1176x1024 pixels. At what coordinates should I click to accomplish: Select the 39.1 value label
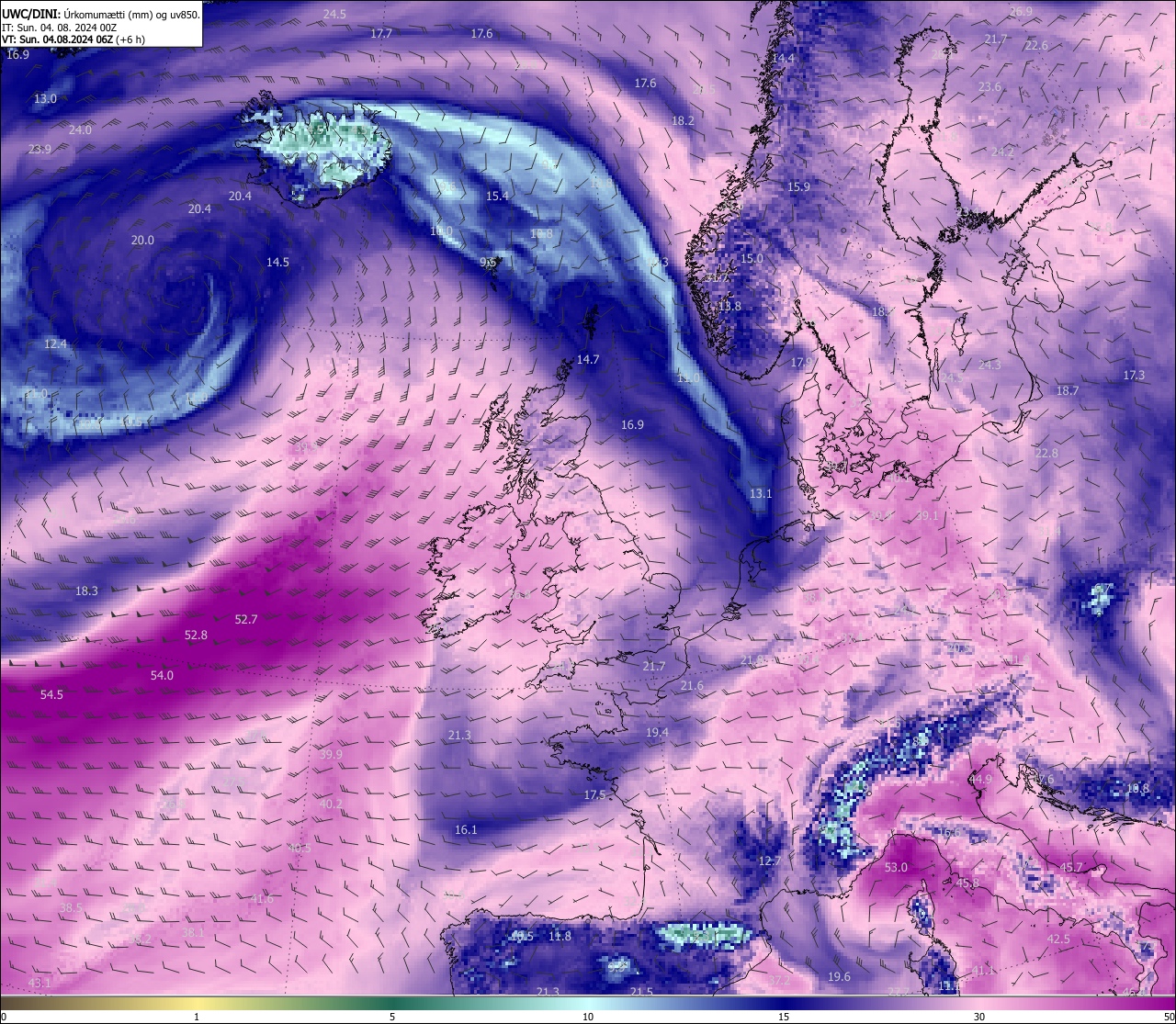point(927,515)
